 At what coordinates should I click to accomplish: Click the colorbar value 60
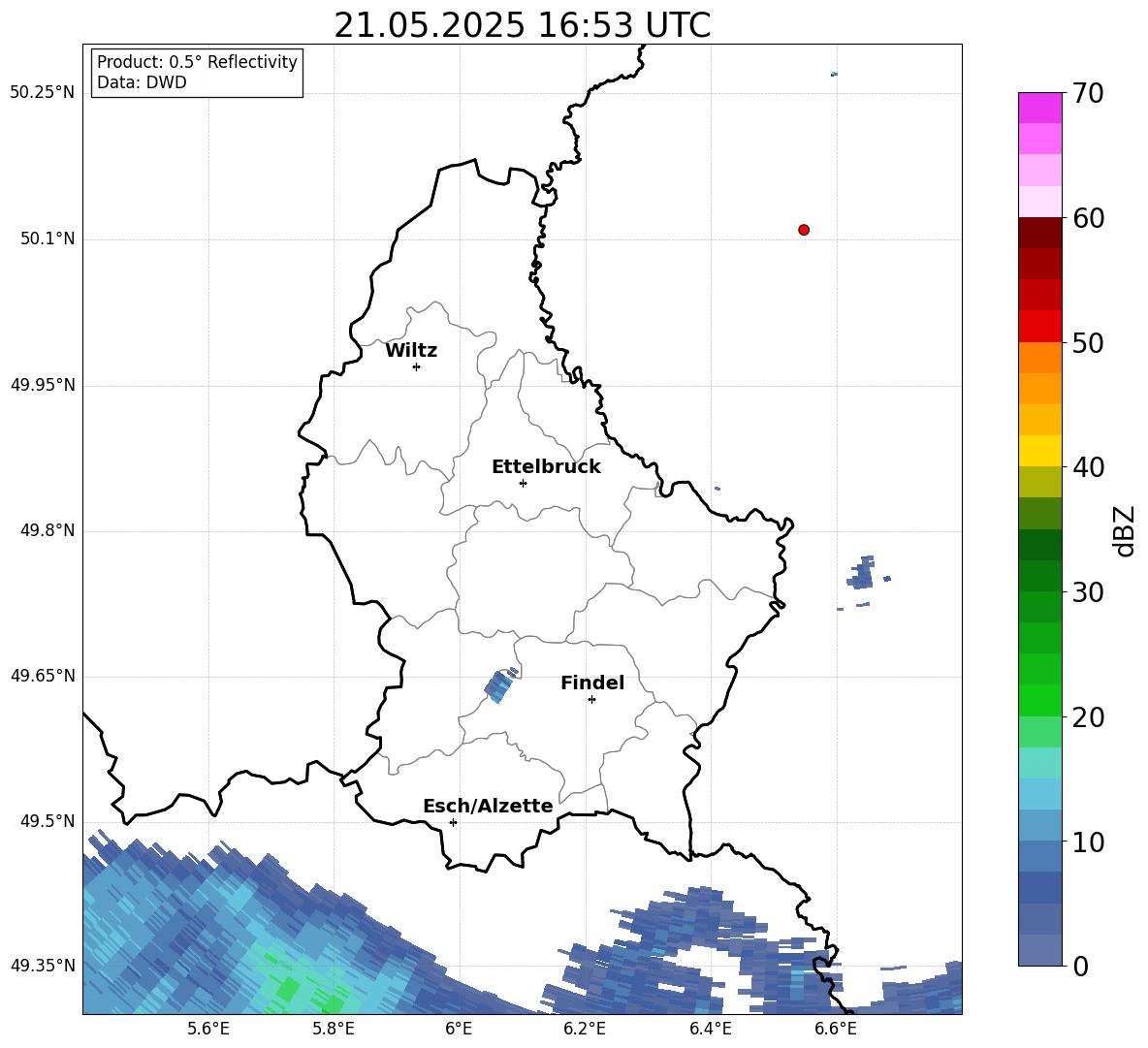pyautogui.click(x=1088, y=218)
